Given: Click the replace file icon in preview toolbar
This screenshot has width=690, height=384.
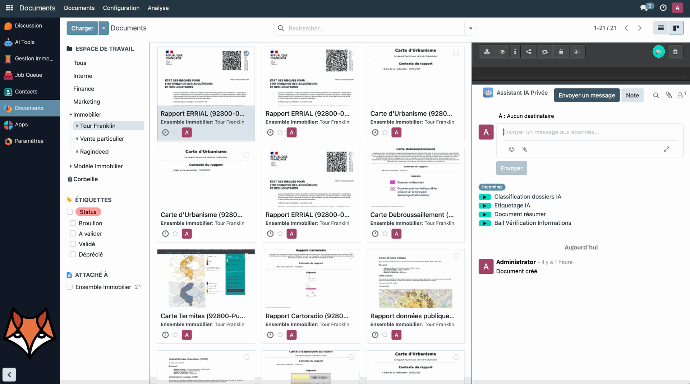Looking at the screenshot, I should point(545,51).
